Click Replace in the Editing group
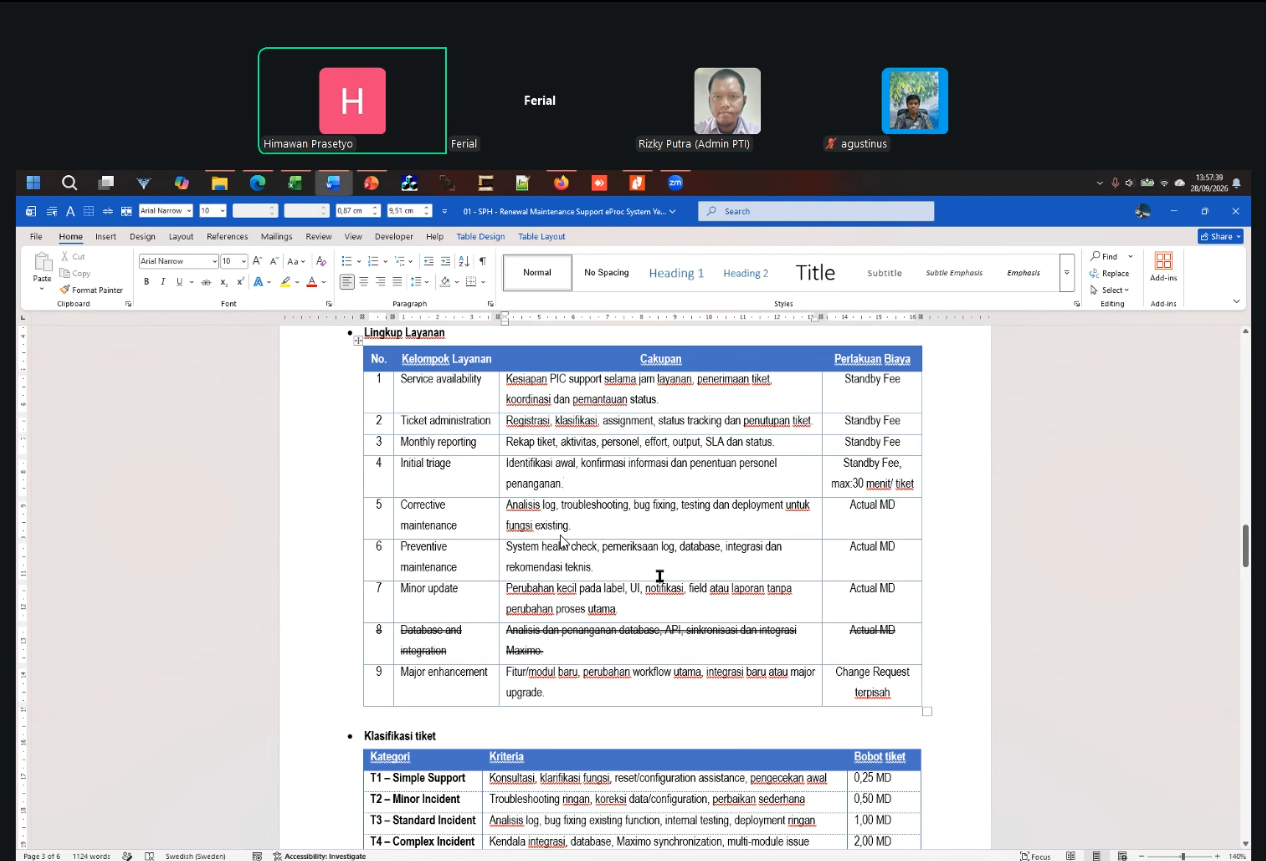This screenshot has width=1266, height=861. click(1110, 273)
